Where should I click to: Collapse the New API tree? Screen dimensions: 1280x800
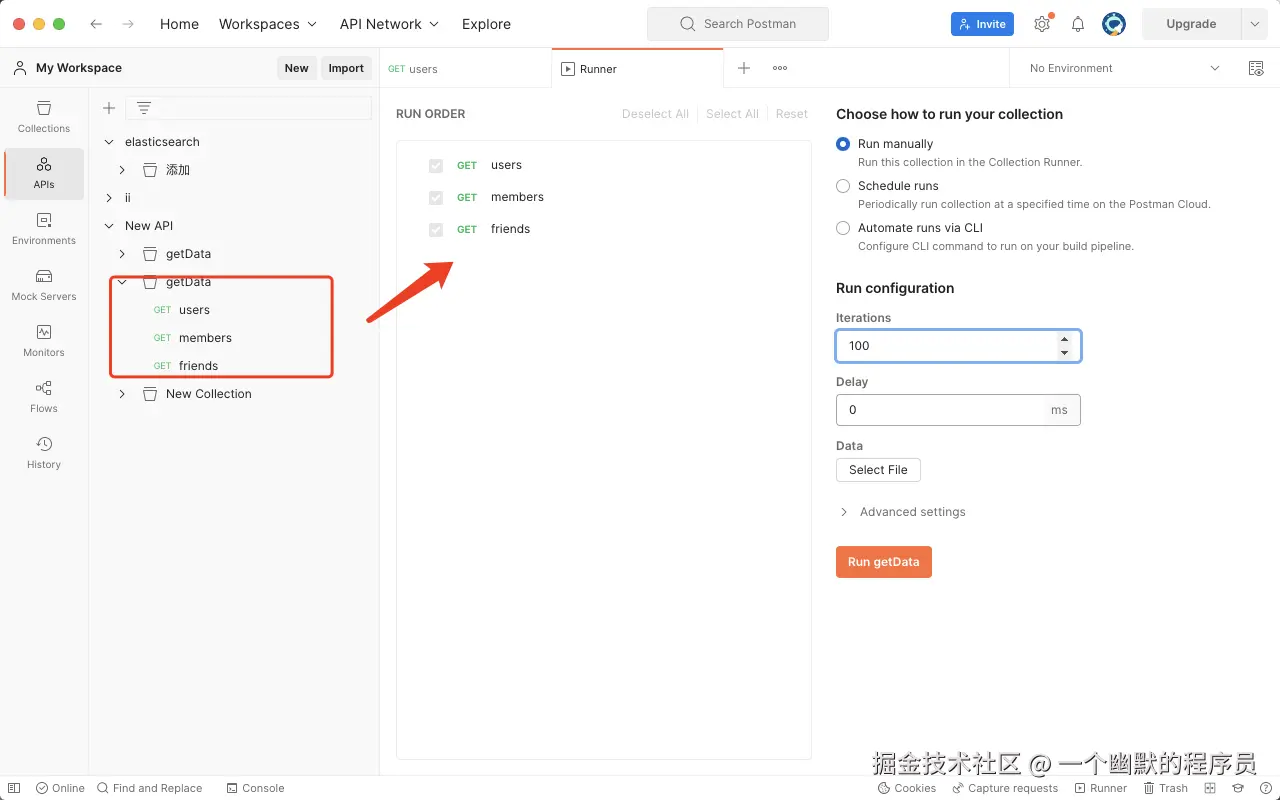coord(109,226)
